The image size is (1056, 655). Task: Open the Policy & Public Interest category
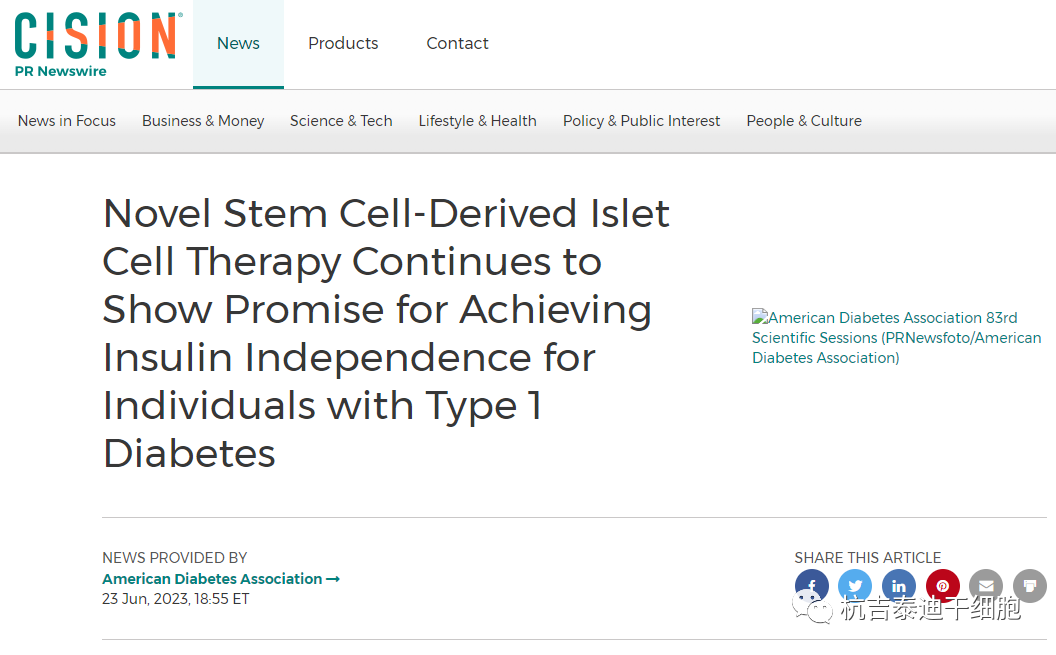(x=641, y=121)
